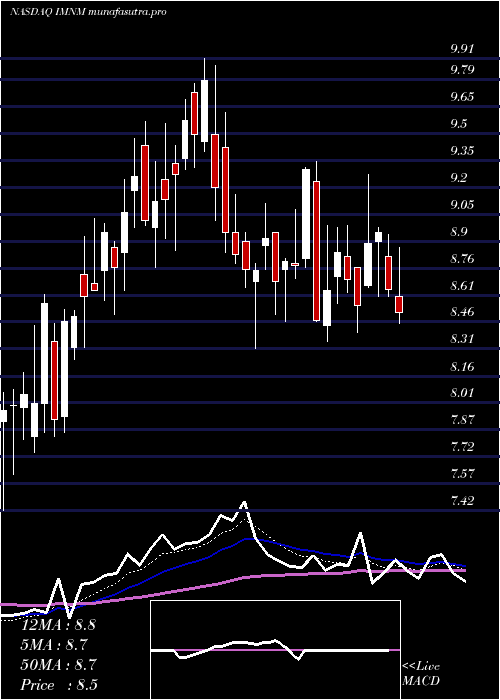Screen dimensions: 500x700
Task: Click the 50MA : 8.7 legend entry
Action: [59, 665]
